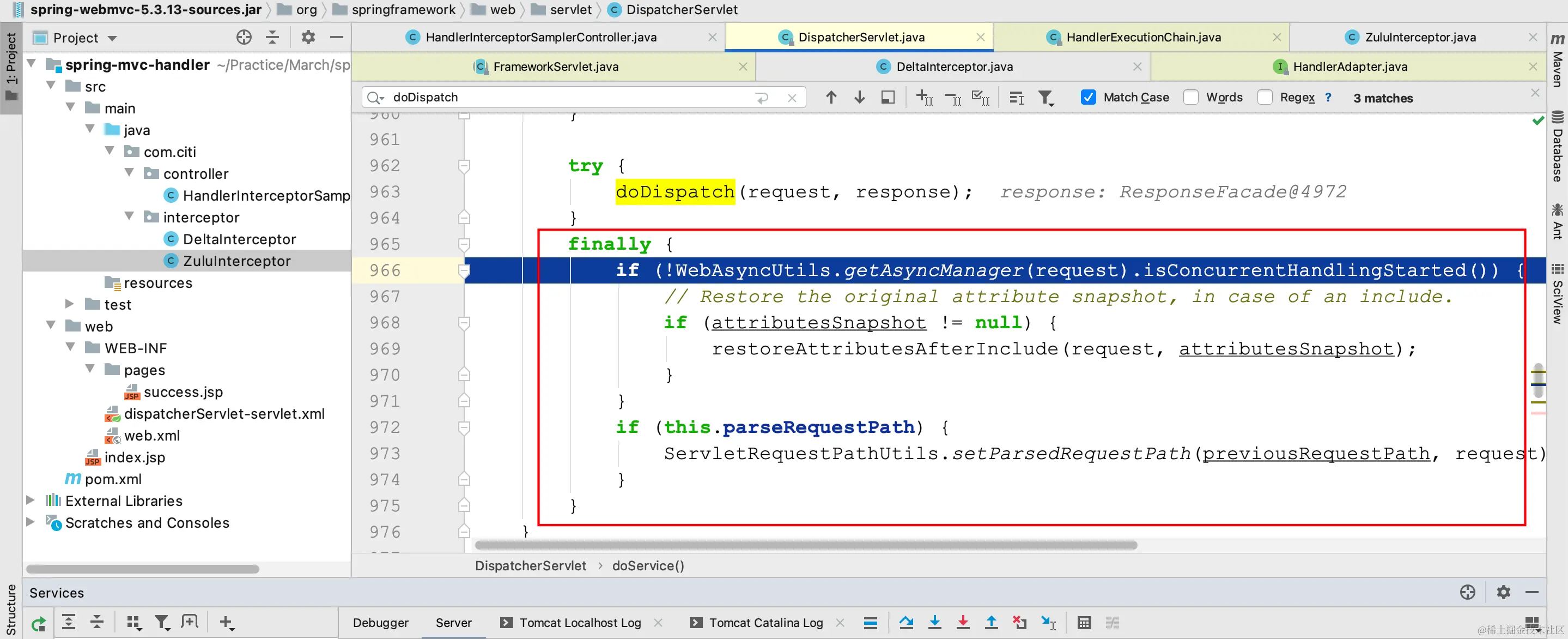
Task: Collapse all services icon
Action: (x=97, y=622)
